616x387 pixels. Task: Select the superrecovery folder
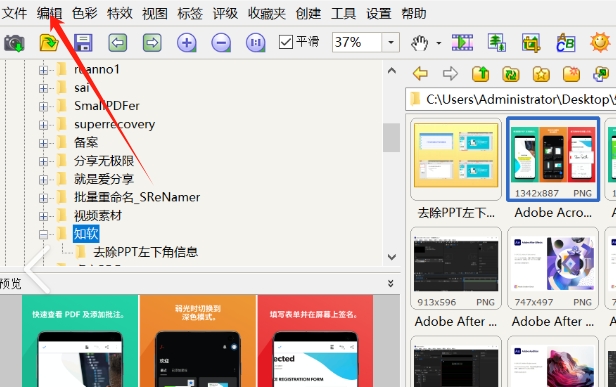coord(114,124)
